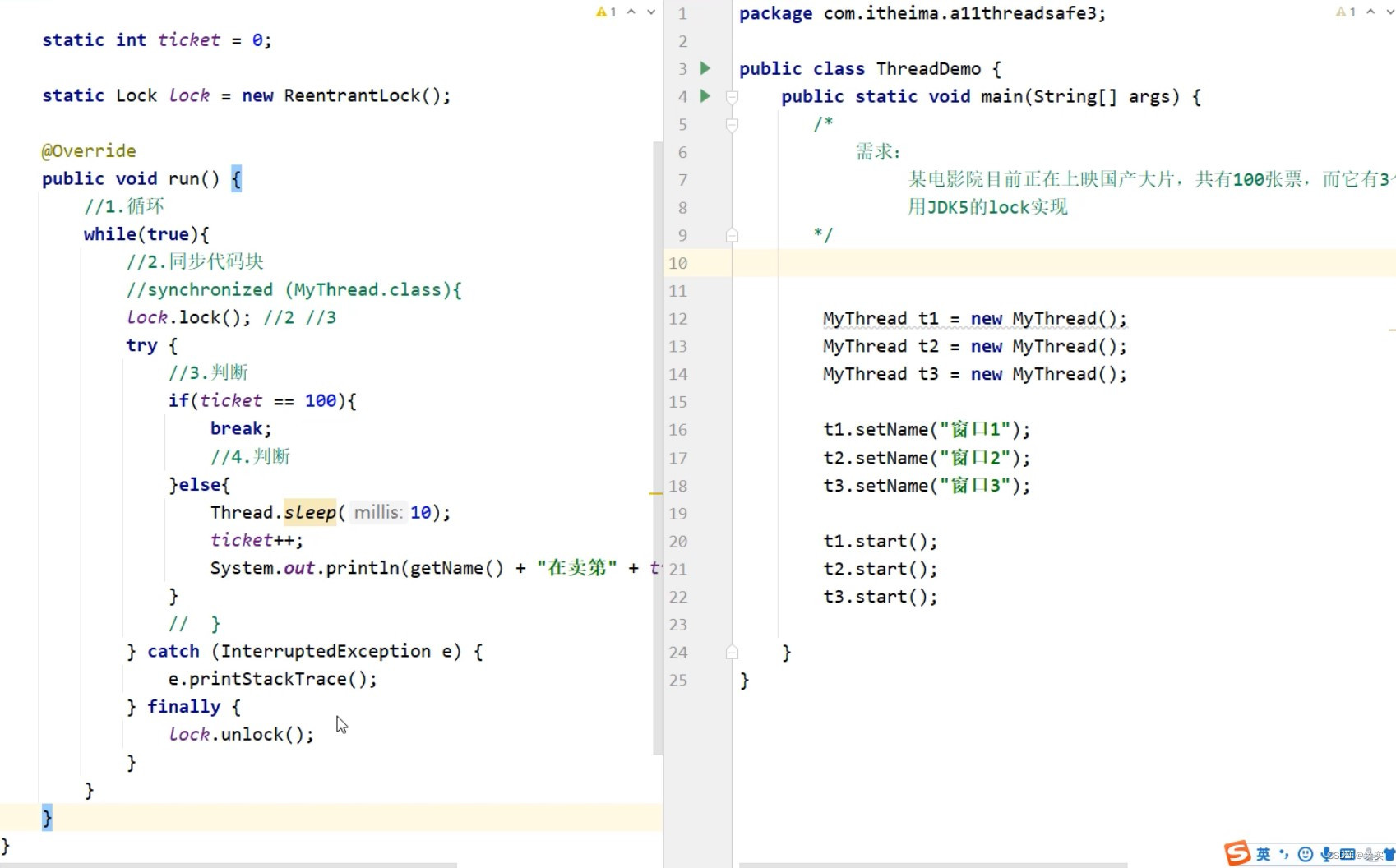Collapse main method at line 4 fold marker
The width and height of the screenshot is (1396, 868).
point(732,97)
